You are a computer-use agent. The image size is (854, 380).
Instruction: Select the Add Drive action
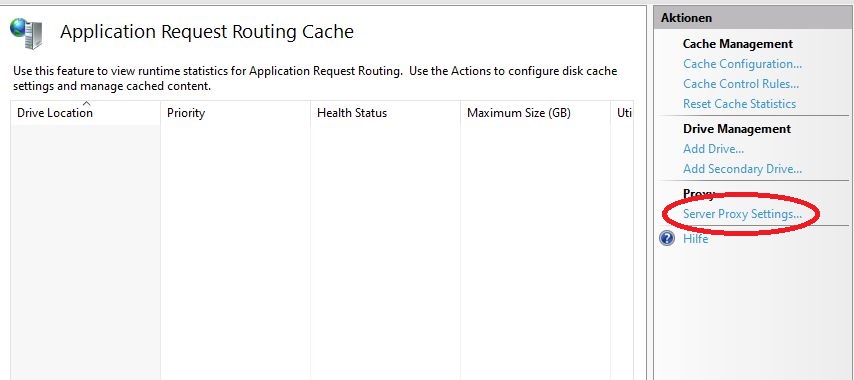tap(713, 149)
